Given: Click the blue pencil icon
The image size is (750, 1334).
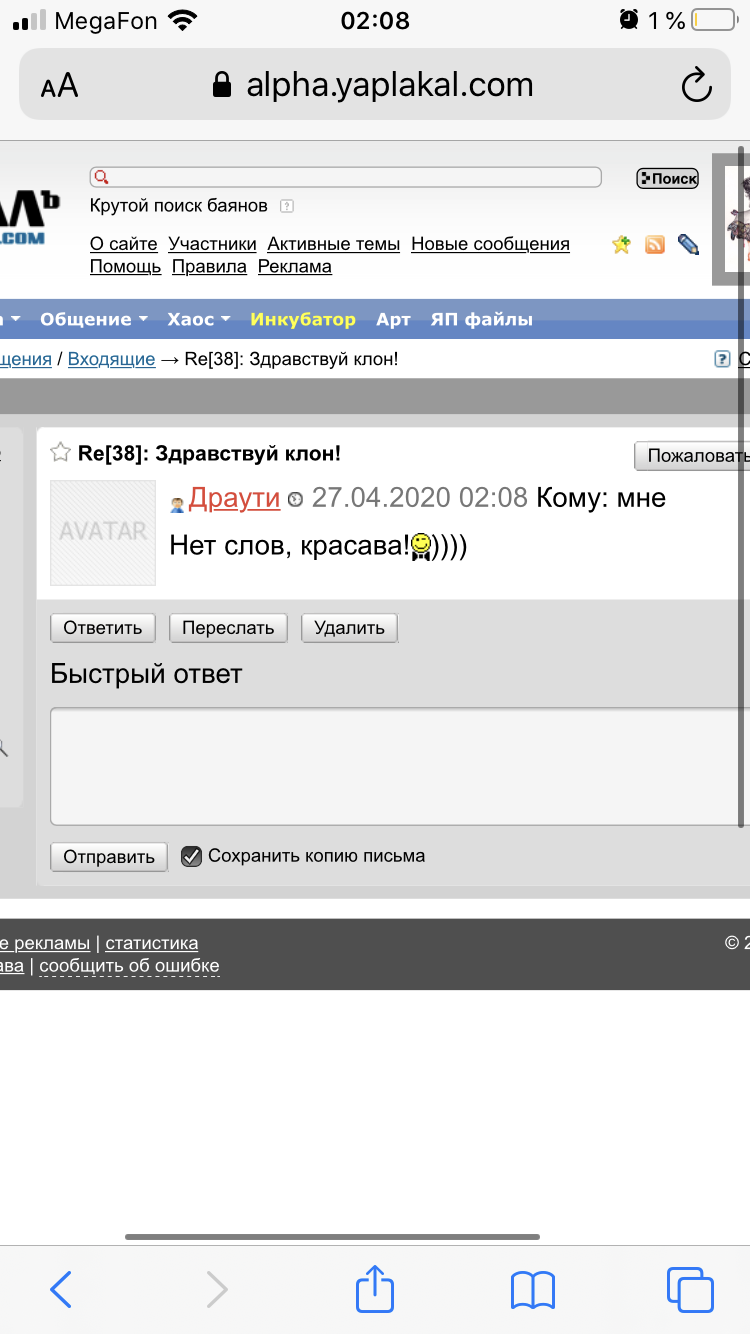Looking at the screenshot, I should click(688, 244).
